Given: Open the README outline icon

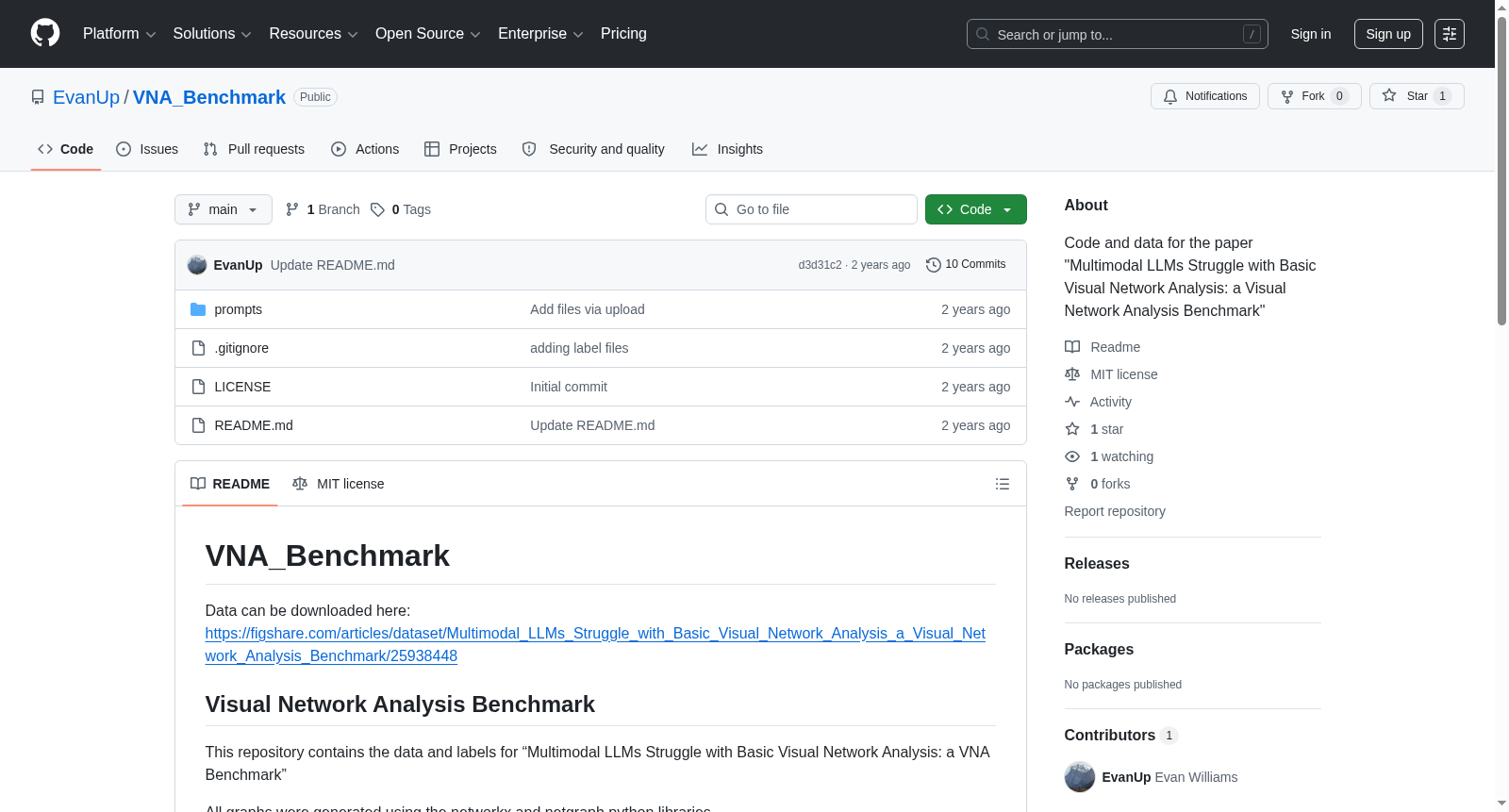Looking at the screenshot, I should [1003, 484].
